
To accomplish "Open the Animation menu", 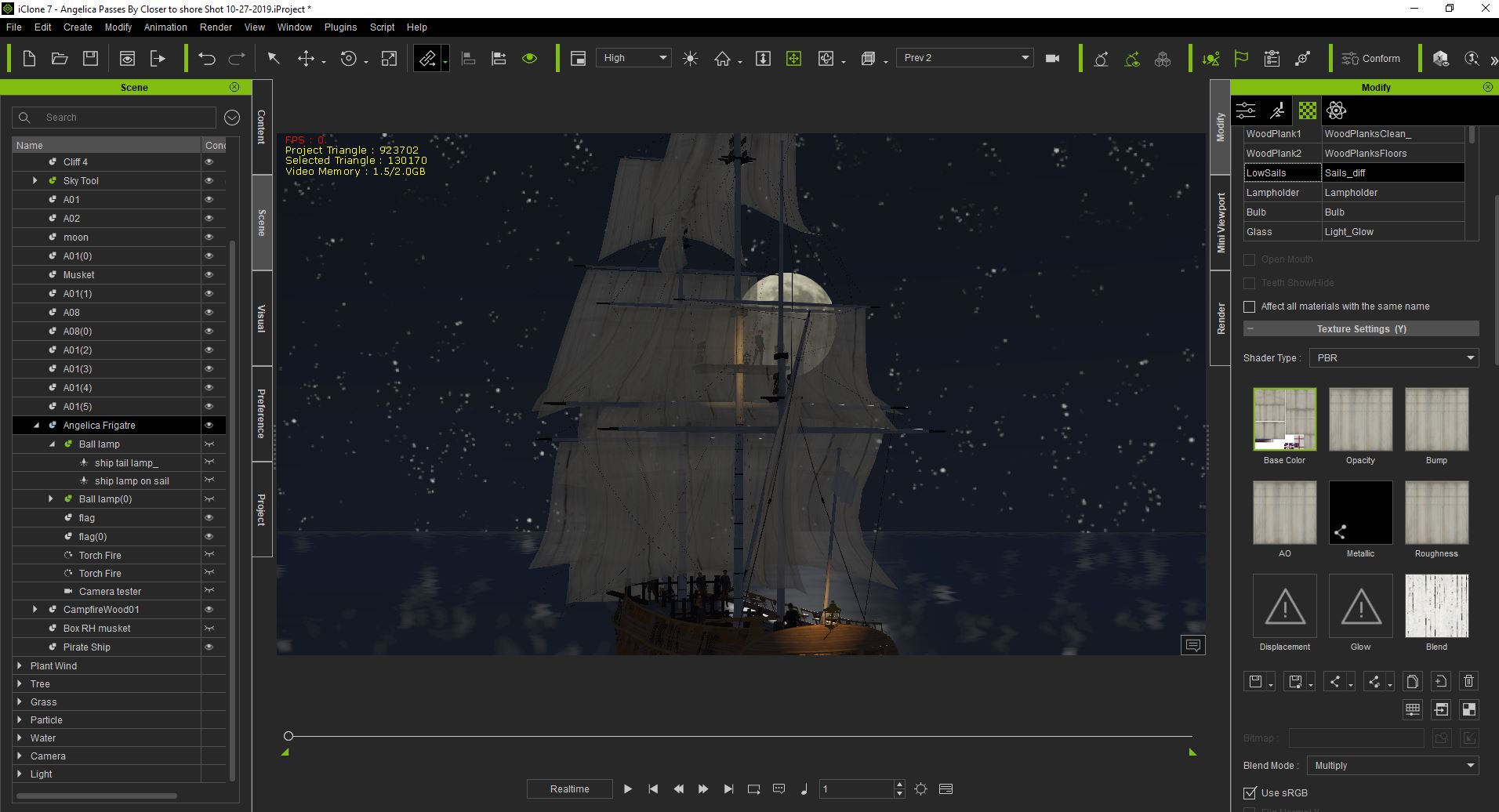I will [165, 27].
